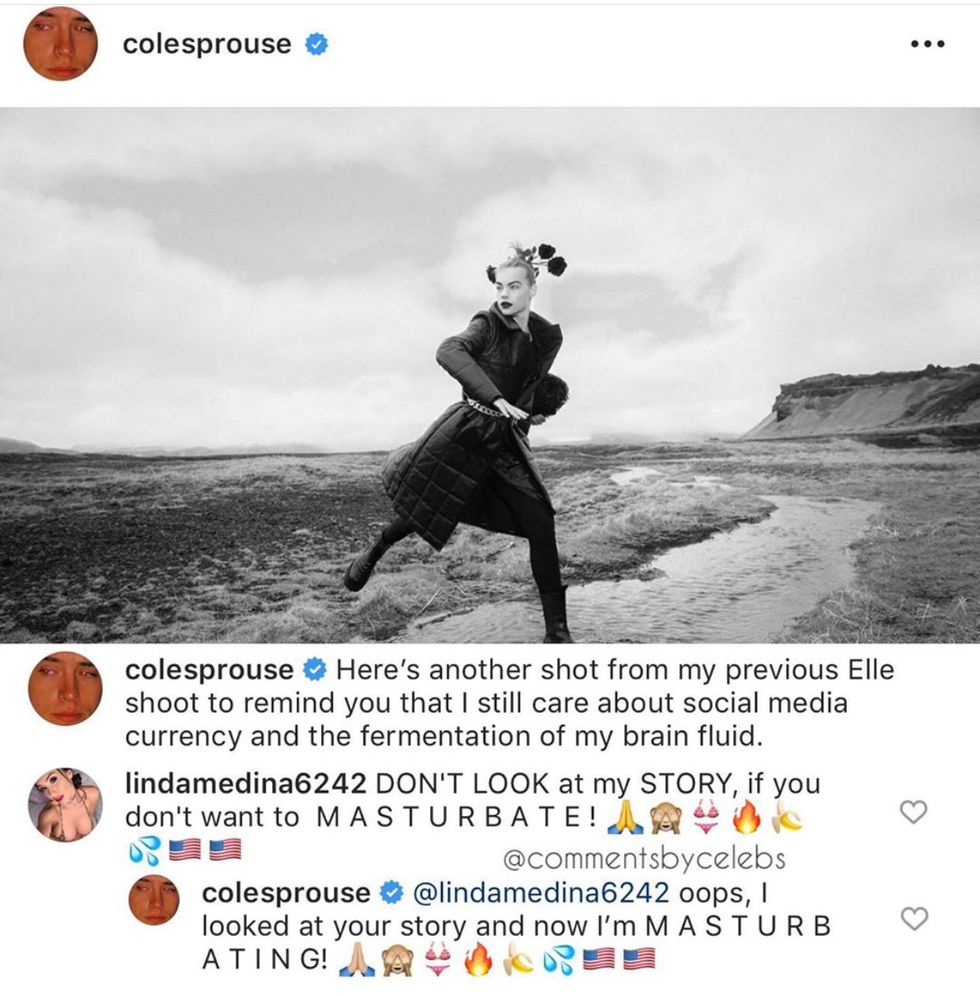
Task: Open colesprouse profile from the header username
Action: tap(207, 44)
